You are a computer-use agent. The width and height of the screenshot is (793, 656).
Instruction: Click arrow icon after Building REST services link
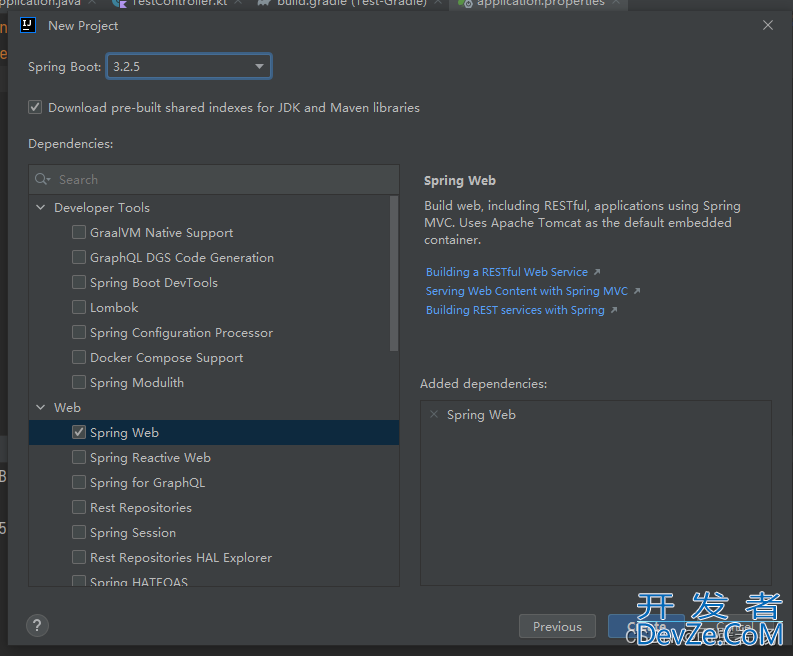[x=613, y=310]
